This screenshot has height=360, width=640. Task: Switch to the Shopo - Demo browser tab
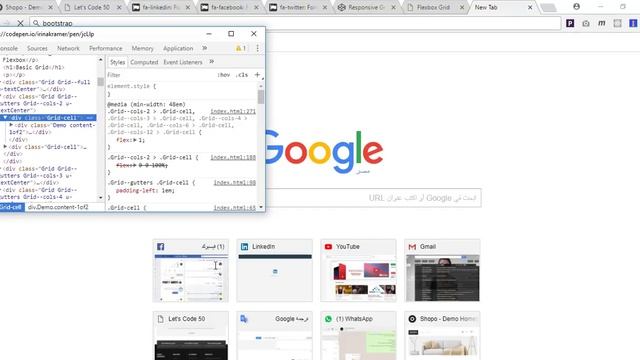click(x=24, y=7)
